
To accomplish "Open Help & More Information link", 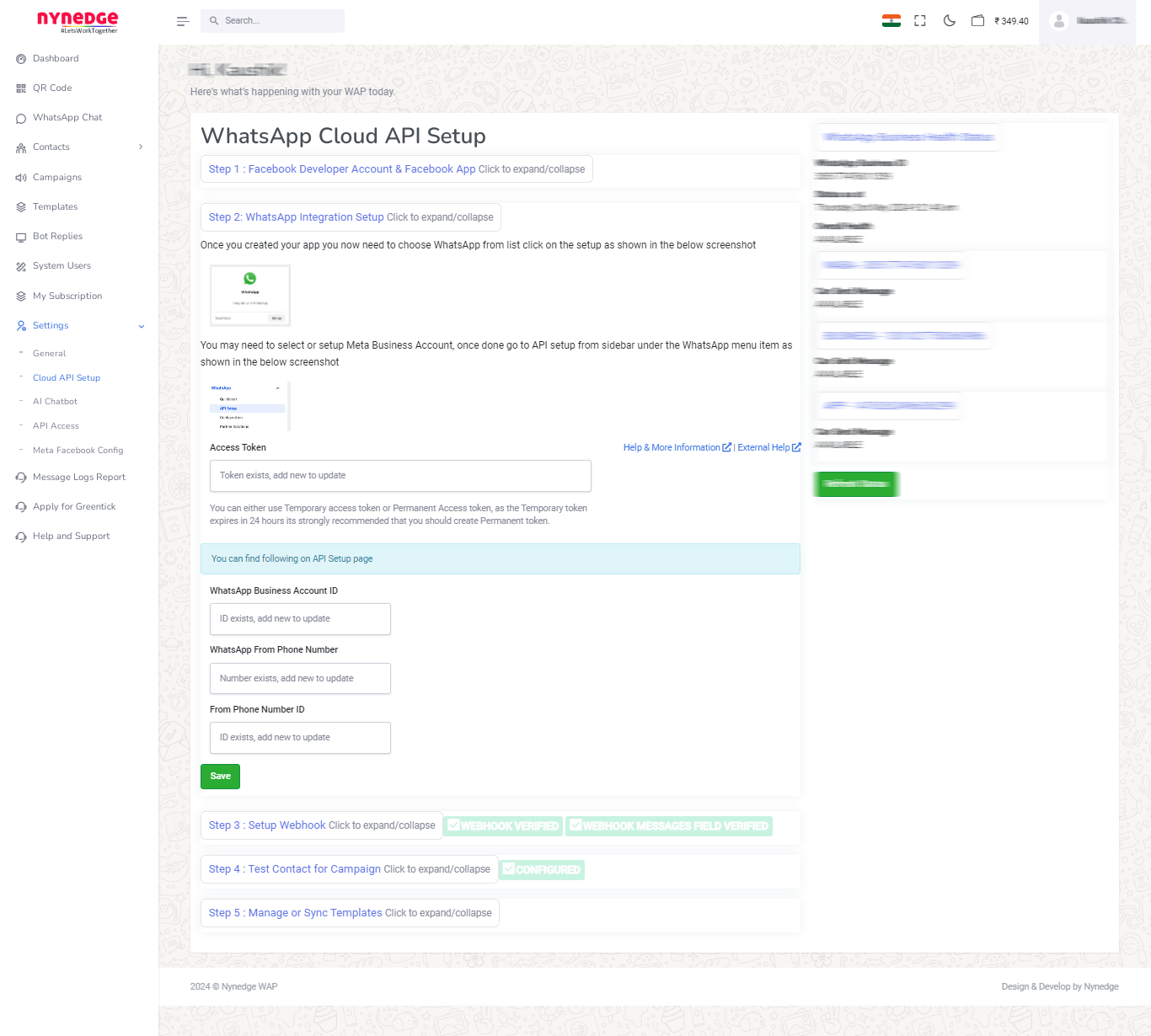I will point(672,447).
